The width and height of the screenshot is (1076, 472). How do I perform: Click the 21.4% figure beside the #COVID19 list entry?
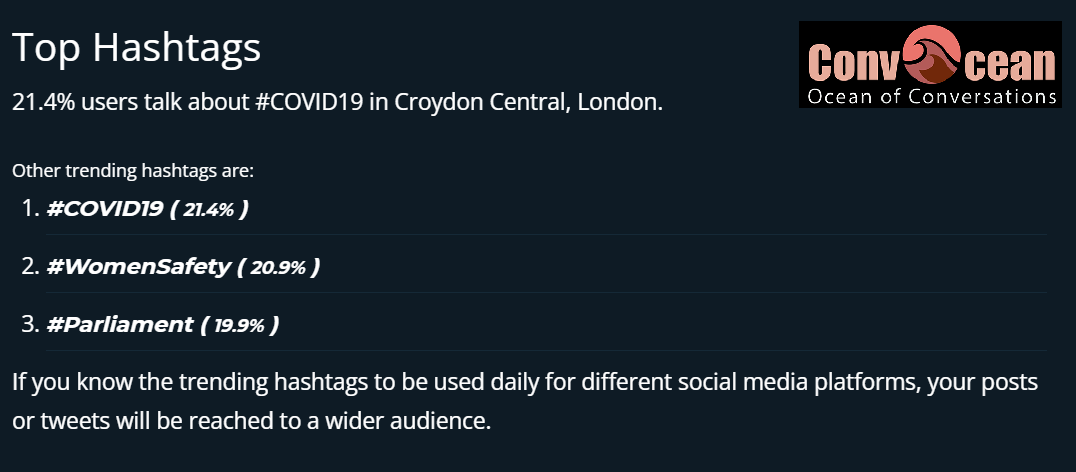click(208, 210)
